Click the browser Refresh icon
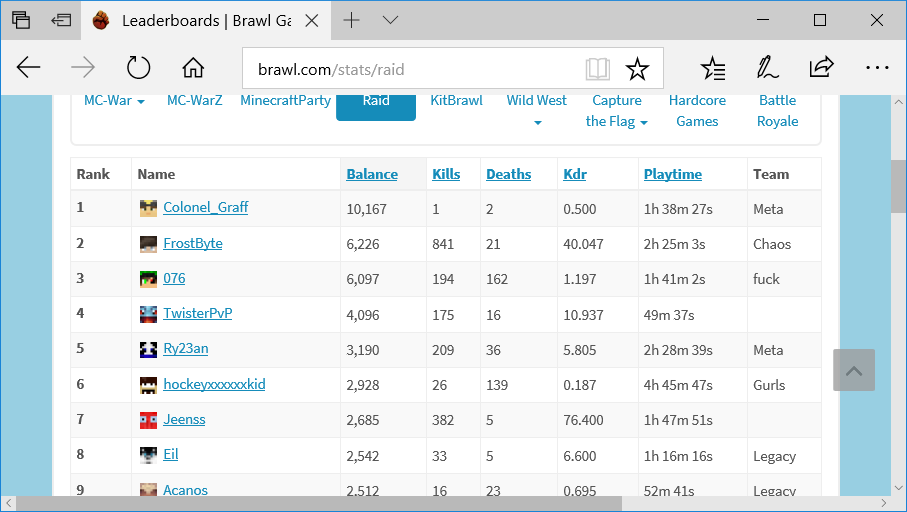The width and height of the screenshot is (907, 512). pyautogui.click(x=138, y=68)
